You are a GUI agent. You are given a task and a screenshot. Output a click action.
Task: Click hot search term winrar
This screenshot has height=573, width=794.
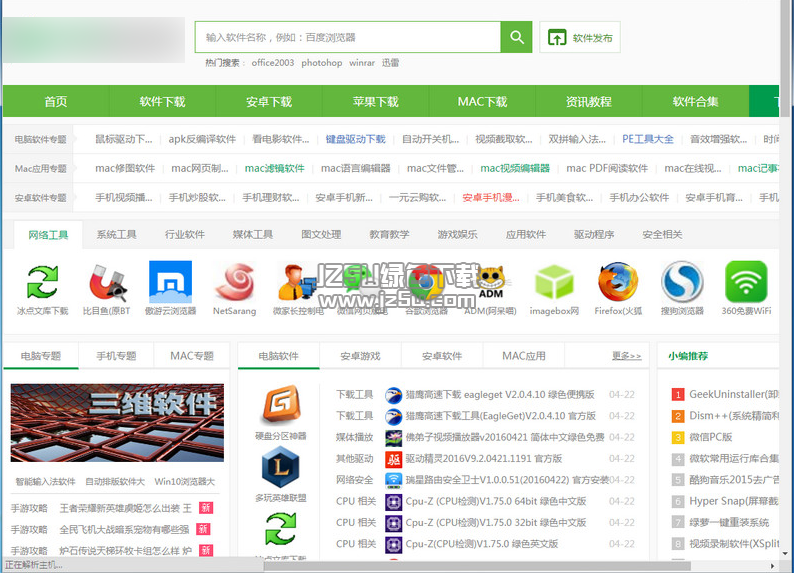(x=362, y=63)
